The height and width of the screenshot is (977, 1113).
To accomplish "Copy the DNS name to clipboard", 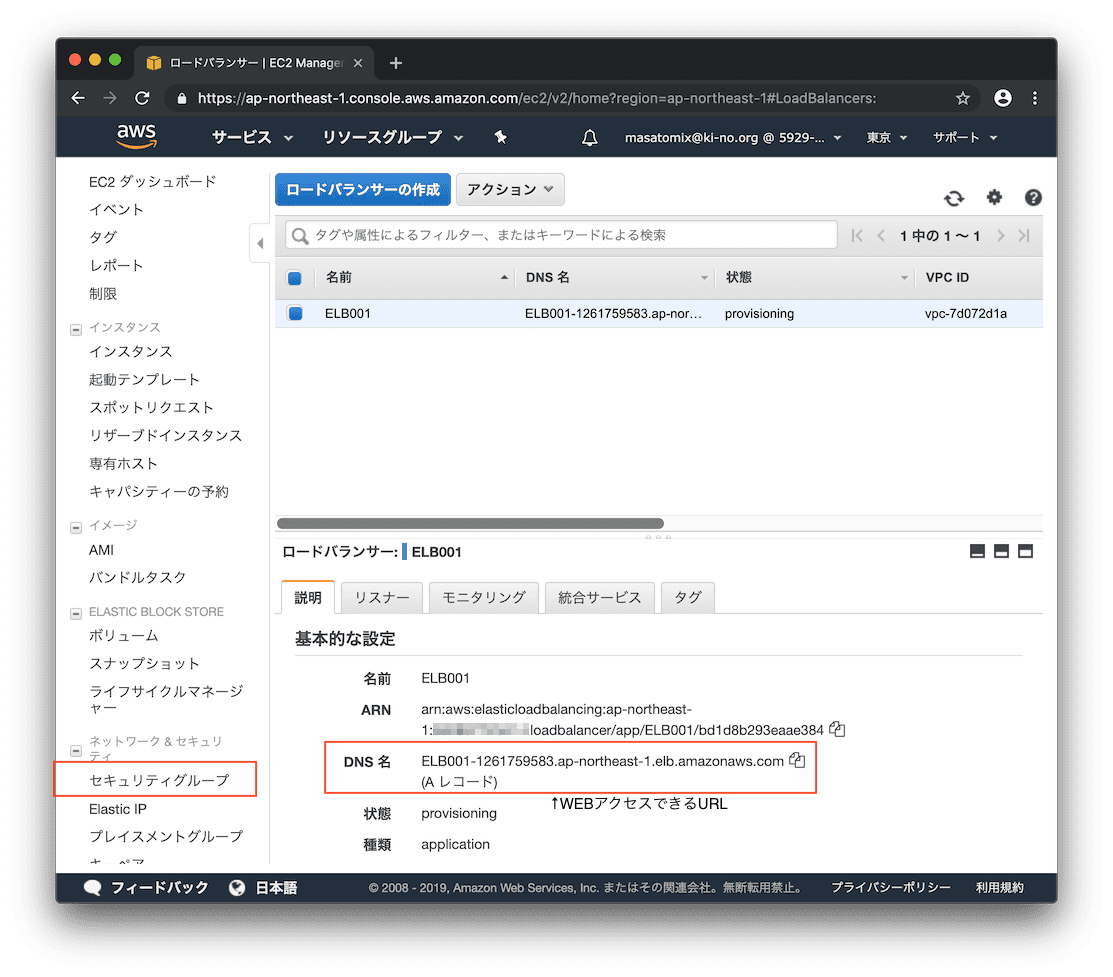I will (x=797, y=760).
